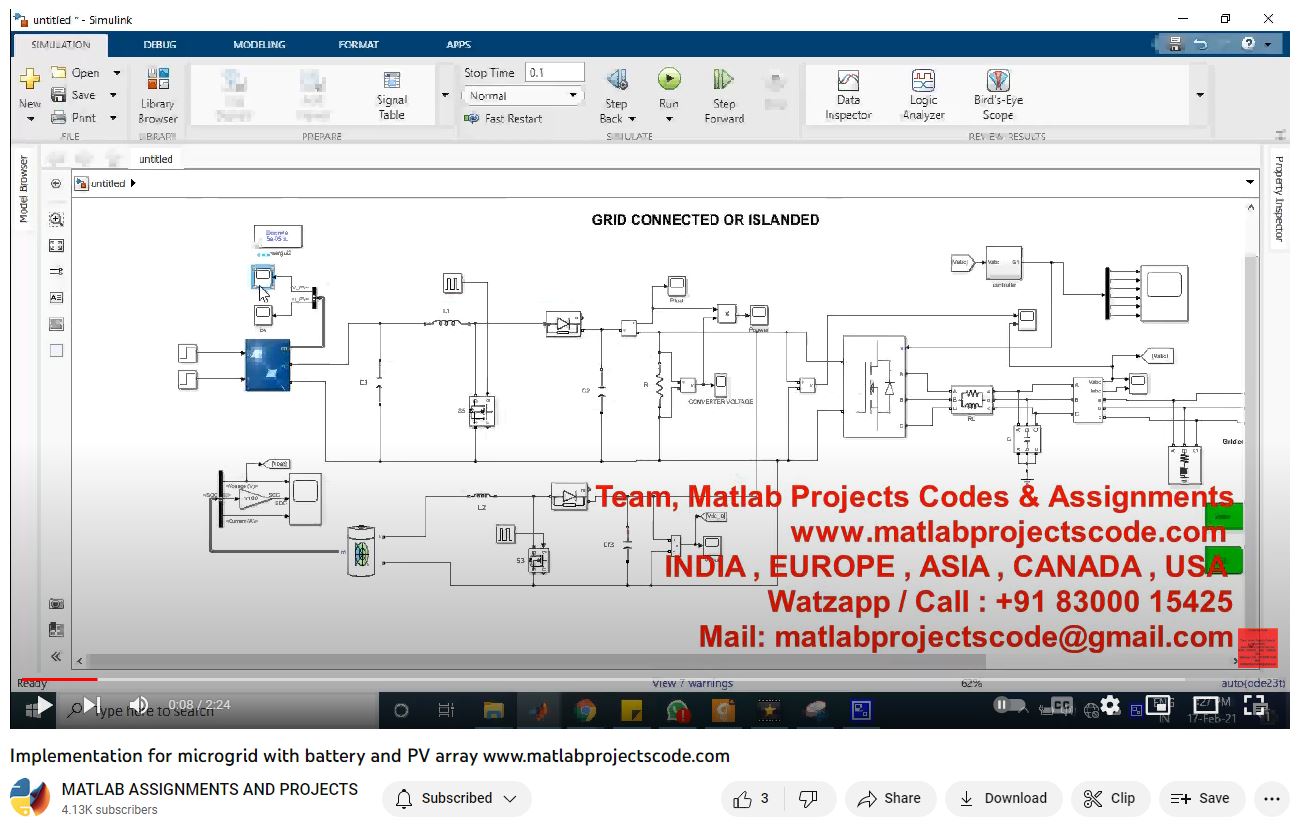1299x829 pixels.
Task: Click the Data Inspector icon
Action: (848, 81)
